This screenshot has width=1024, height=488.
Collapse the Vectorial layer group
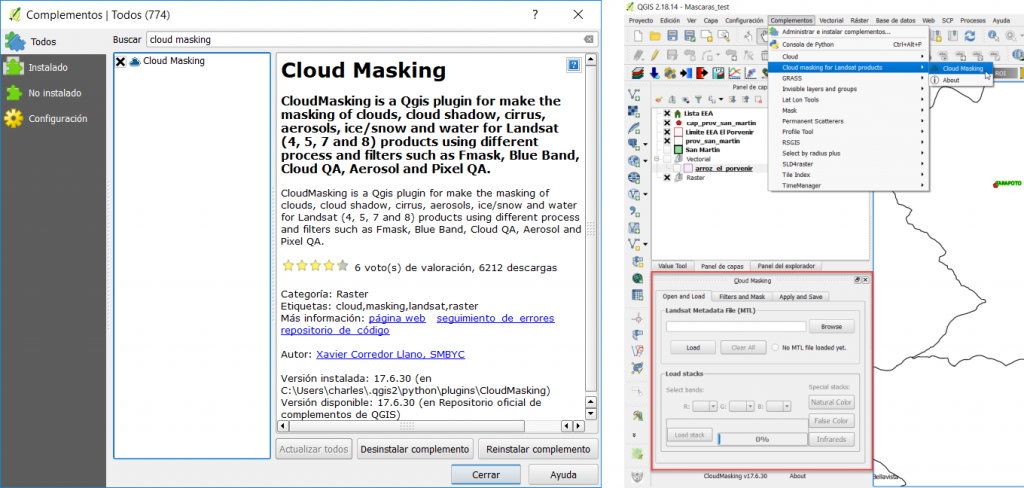coord(657,158)
